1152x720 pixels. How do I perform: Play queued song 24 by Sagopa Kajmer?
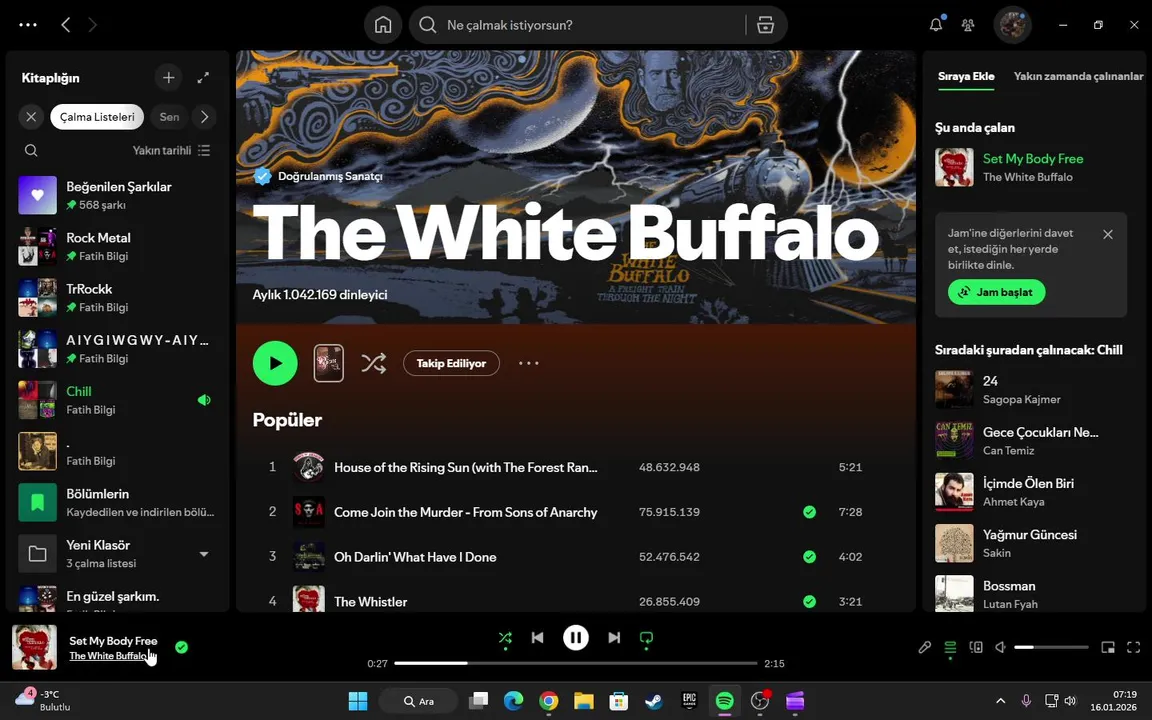click(x=1031, y=389)
